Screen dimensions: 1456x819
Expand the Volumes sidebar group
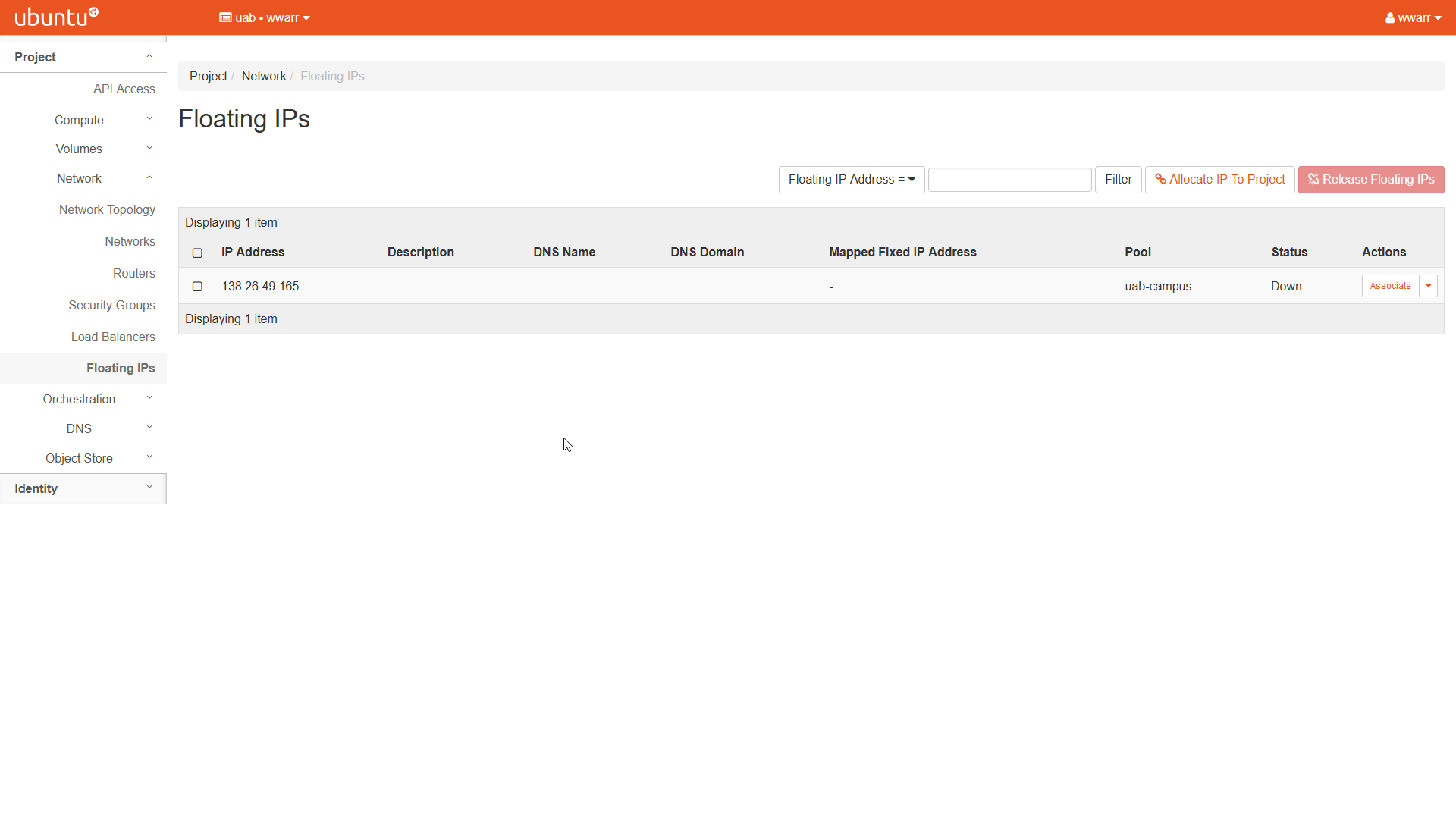point(83,149)
